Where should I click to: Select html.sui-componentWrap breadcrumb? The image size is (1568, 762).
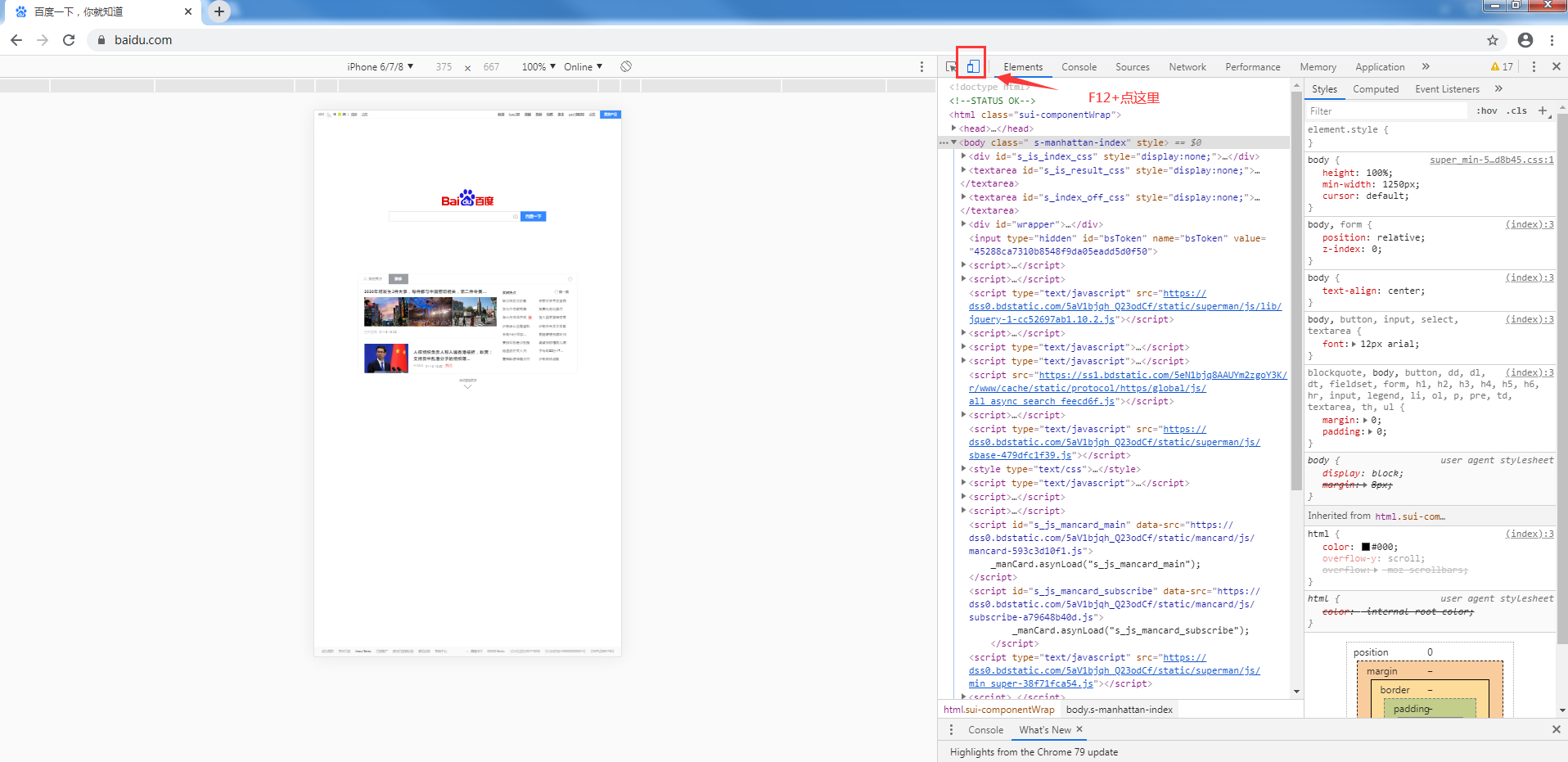click(x=998, y=709)
